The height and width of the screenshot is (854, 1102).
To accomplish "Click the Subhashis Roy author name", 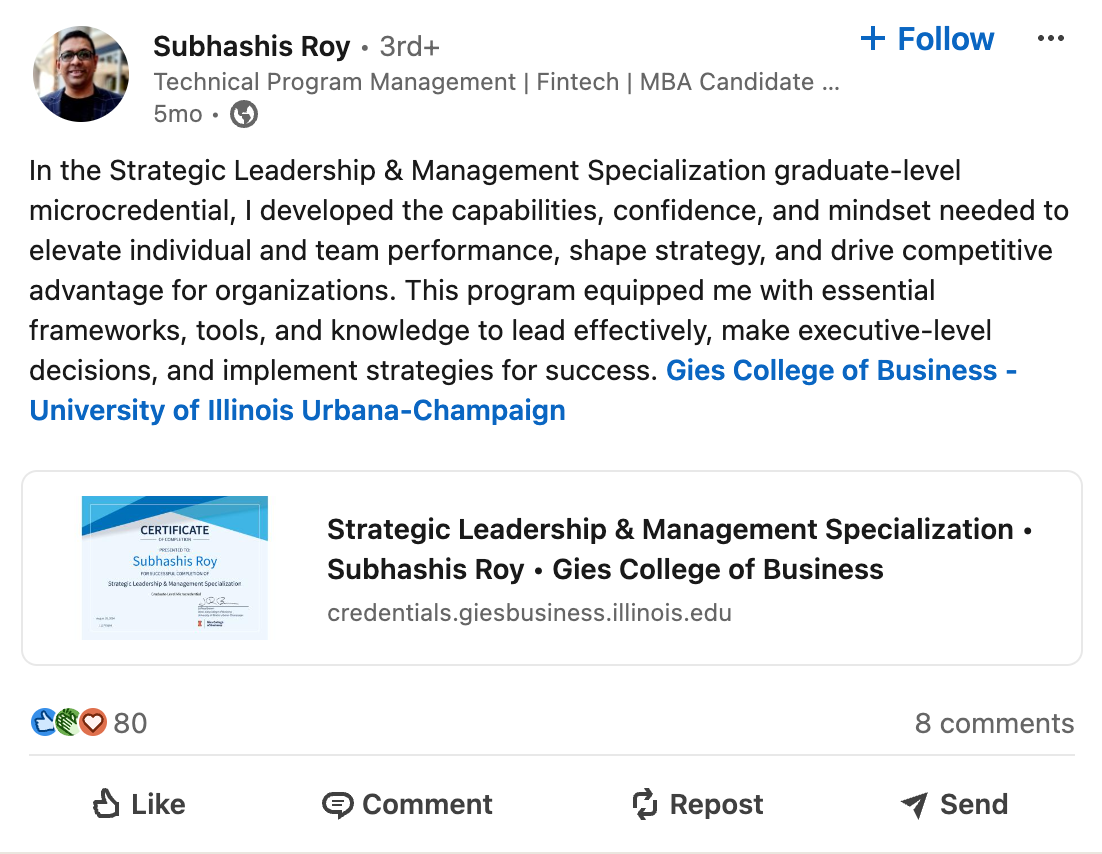I will coord(251,46).
